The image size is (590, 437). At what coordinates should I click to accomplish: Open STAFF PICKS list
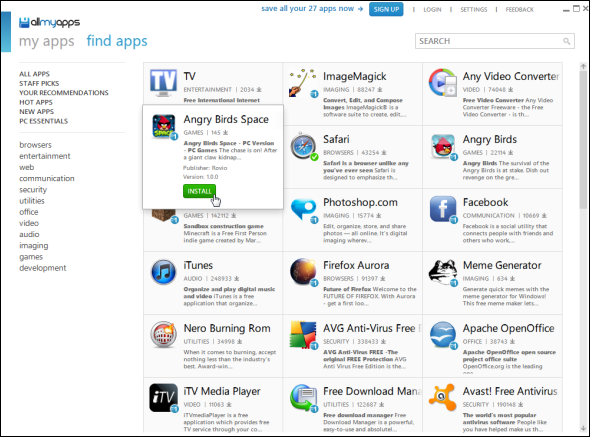click(x=39, y=83)
